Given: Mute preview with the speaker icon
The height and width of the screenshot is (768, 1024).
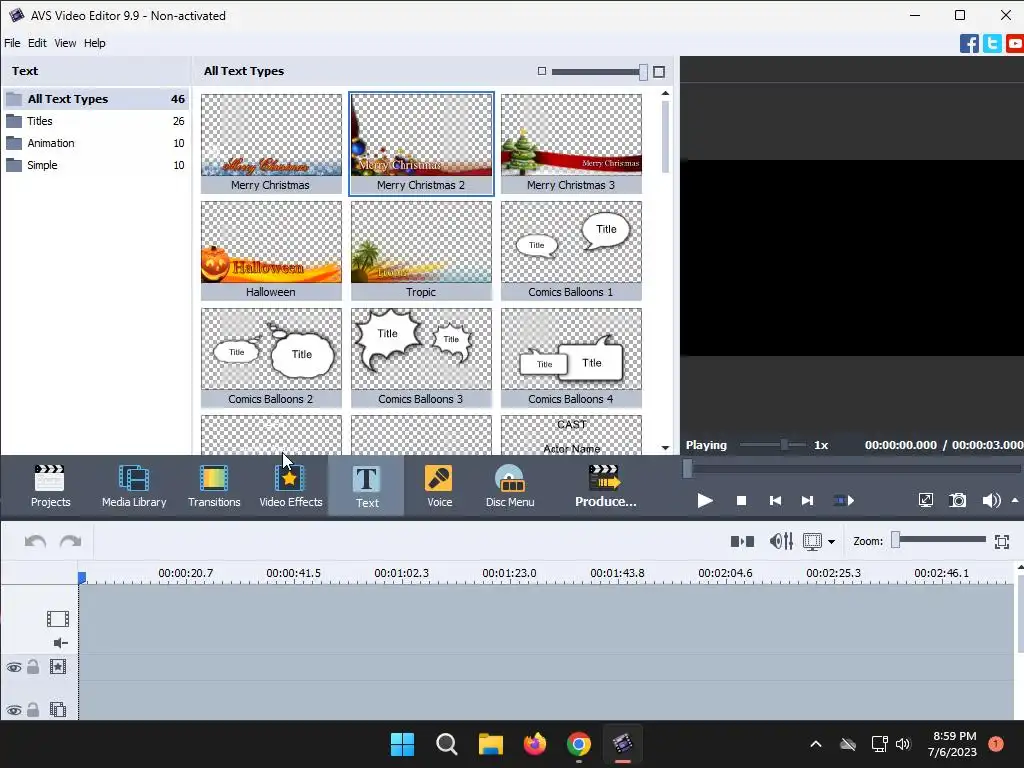Looking at the screenshot, I should click(991, 501).
